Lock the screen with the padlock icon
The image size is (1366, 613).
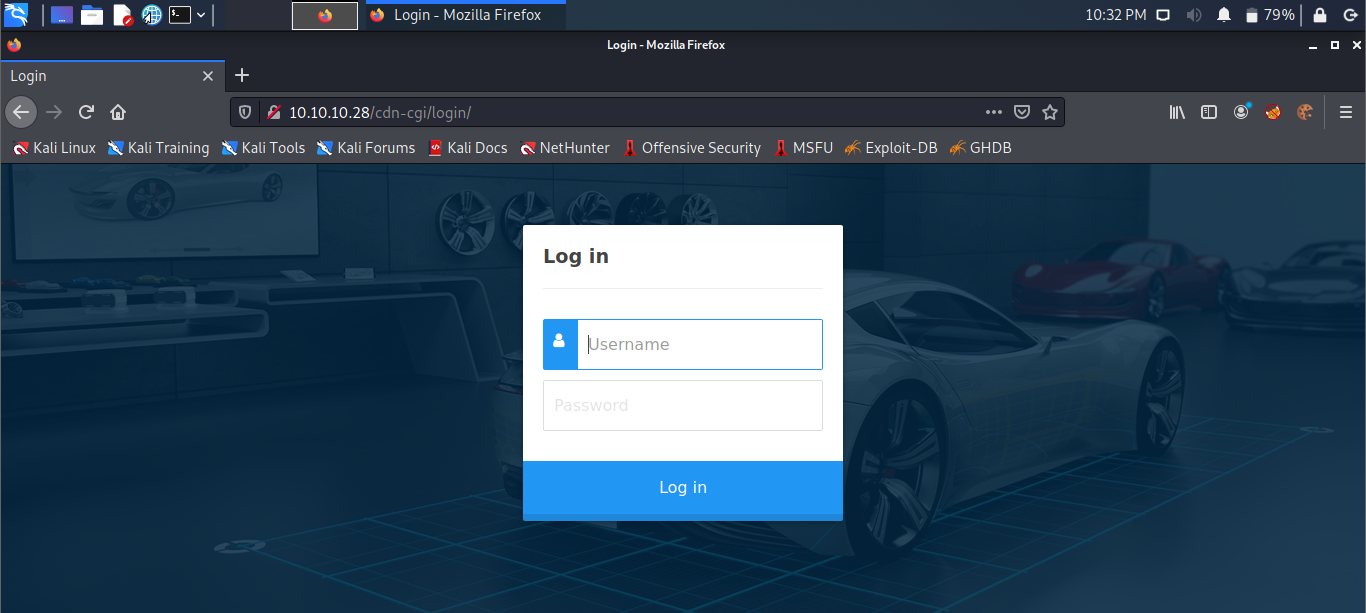[x=1320, y=15]
